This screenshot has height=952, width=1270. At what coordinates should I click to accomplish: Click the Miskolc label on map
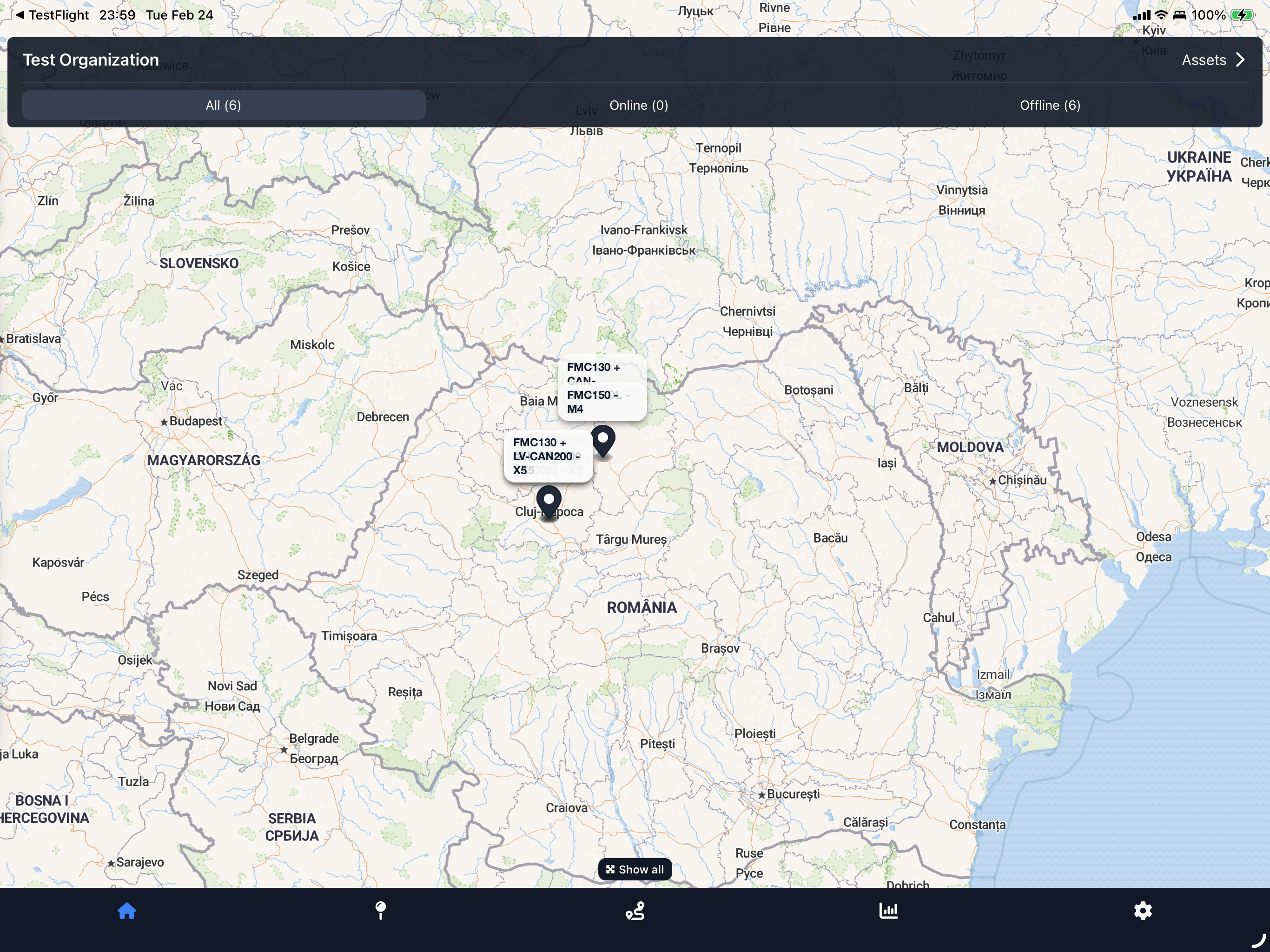point(312,344)
